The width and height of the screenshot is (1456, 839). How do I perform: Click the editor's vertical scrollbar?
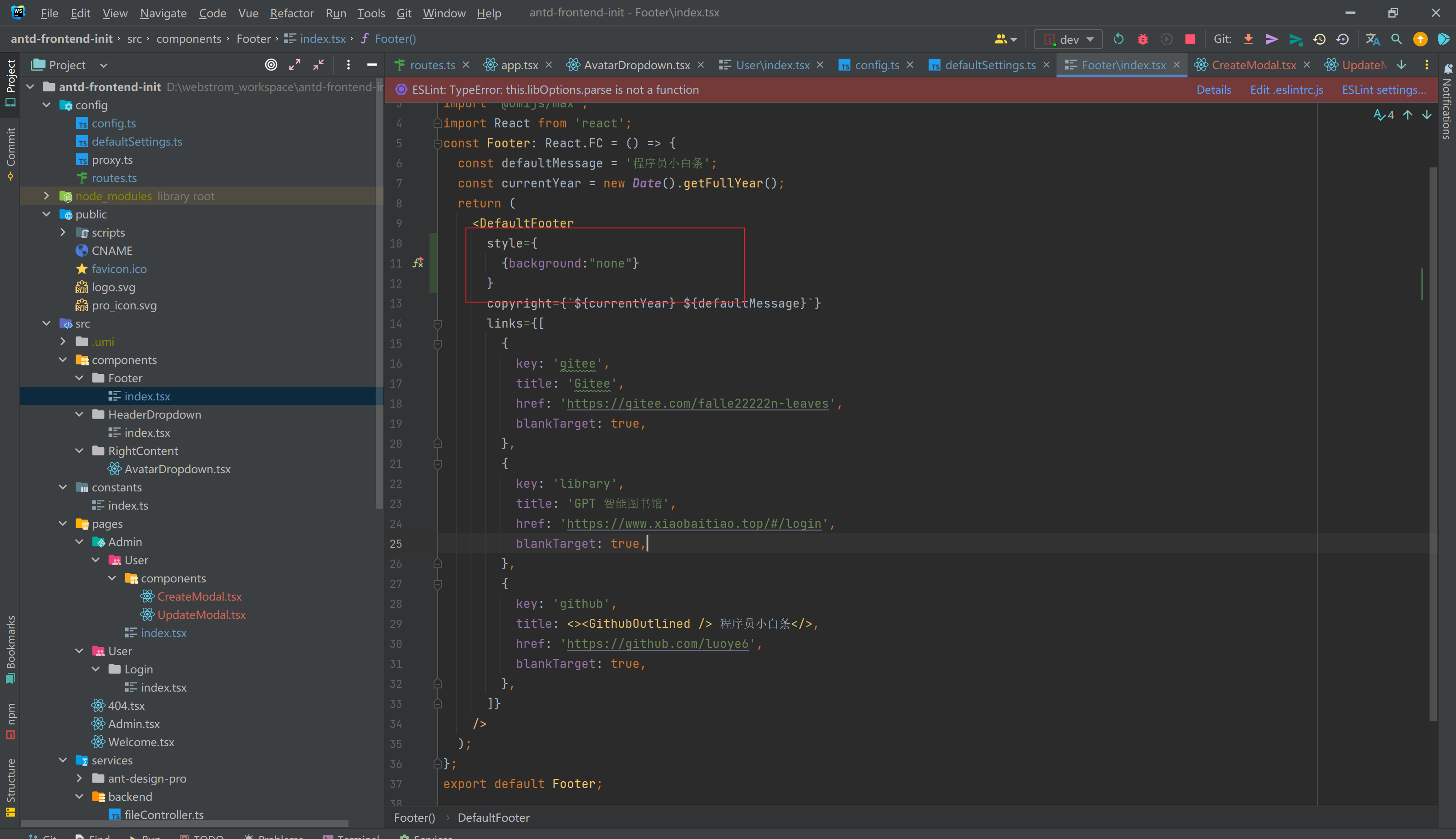[x=1433, y=444]
